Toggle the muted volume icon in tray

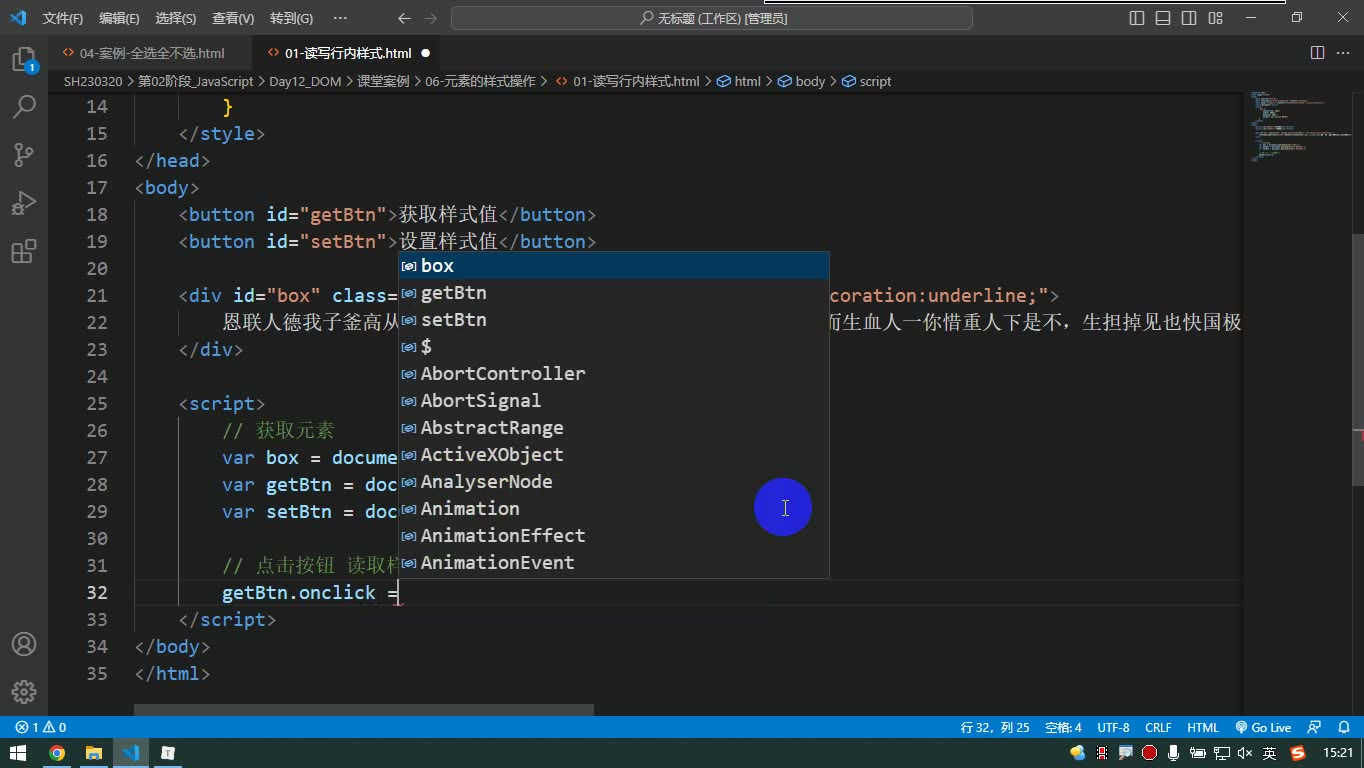(x=1245, y=753)
